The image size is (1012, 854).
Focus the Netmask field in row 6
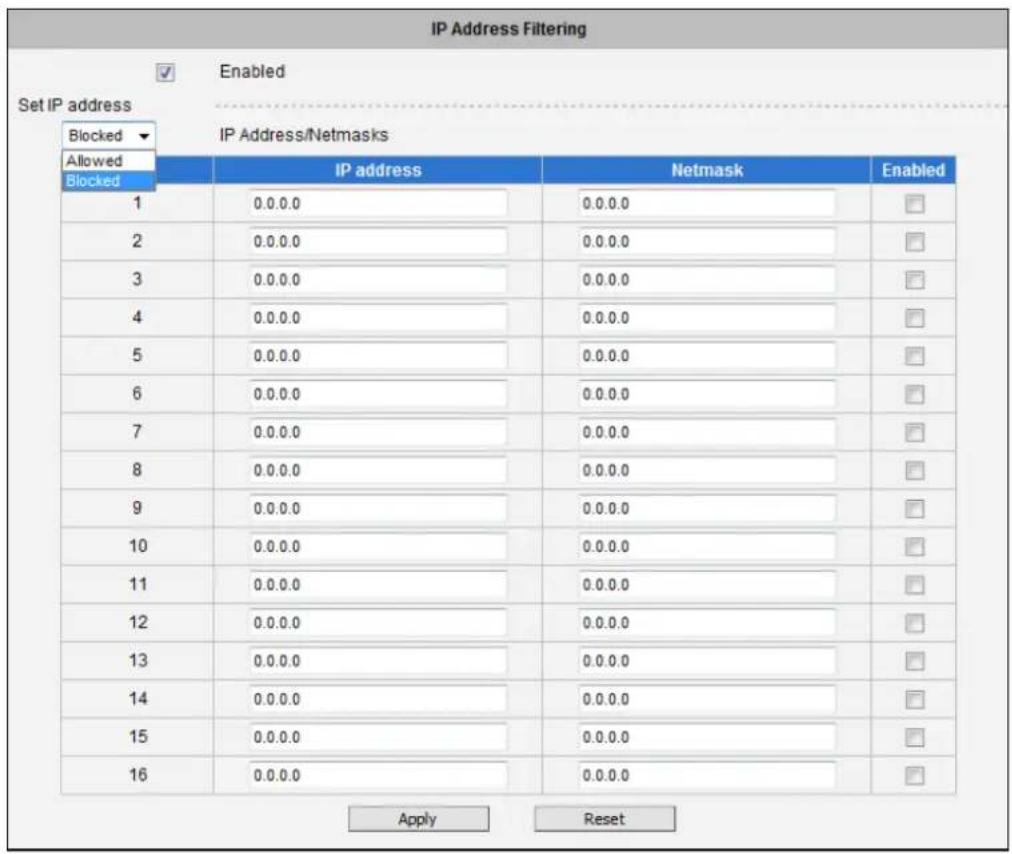tap(707, 394)
